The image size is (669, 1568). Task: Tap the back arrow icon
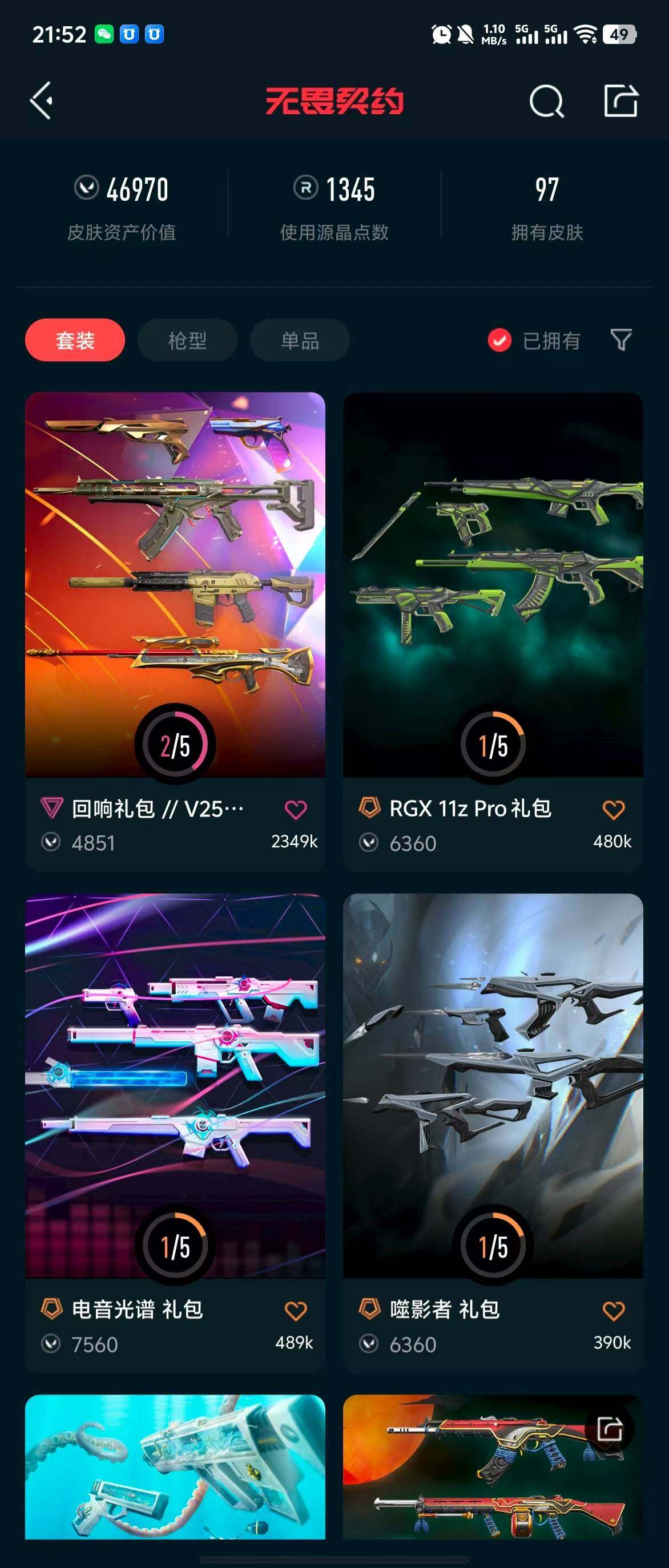tap(42, 100)
